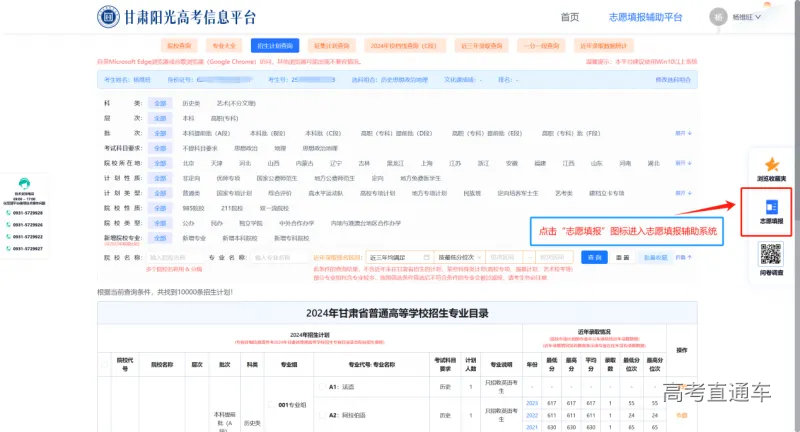800x432 pixels.
Task: Select 艺术(不分文理) in 科类 row
Action: (x=236, y=104)
